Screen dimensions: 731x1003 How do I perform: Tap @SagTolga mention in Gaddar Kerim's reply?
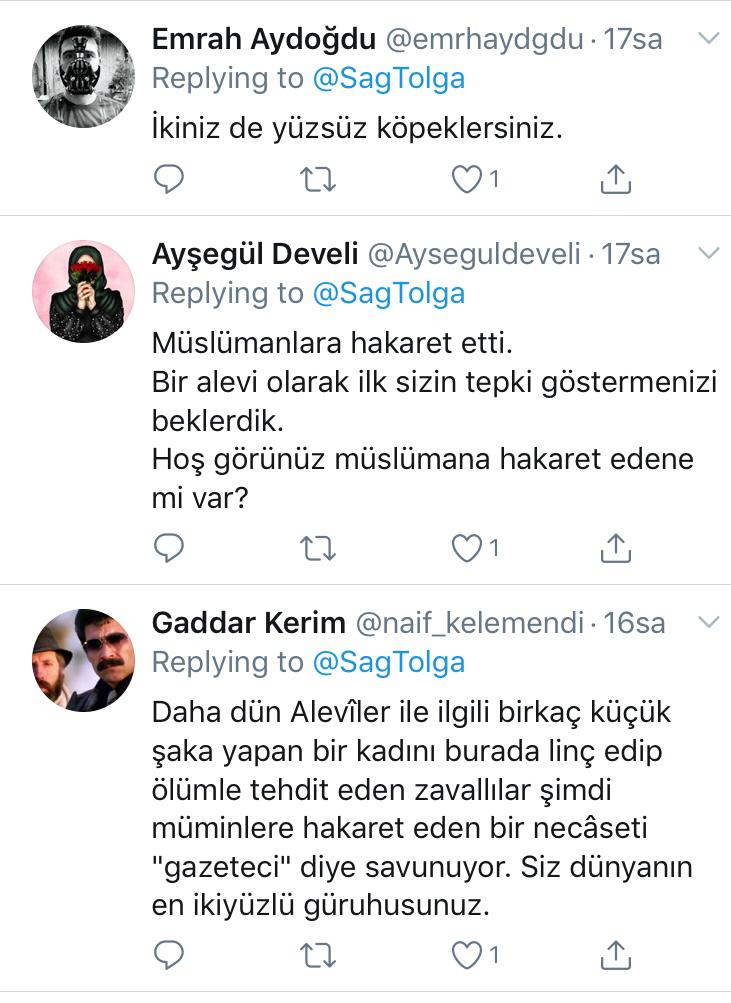pos(388,662)
